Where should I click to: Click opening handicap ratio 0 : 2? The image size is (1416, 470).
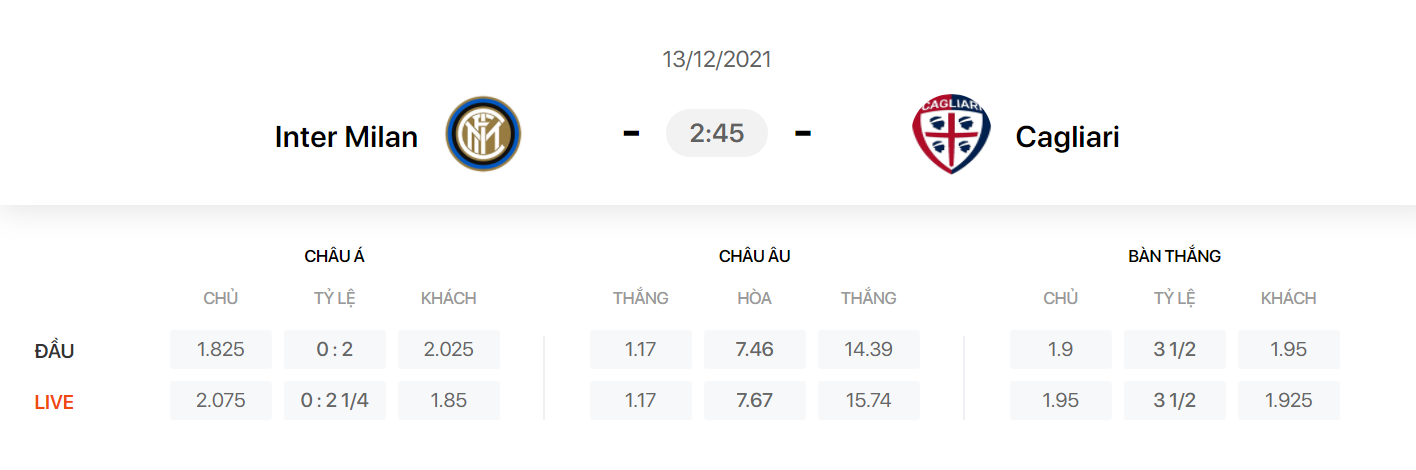click(335, 350)
